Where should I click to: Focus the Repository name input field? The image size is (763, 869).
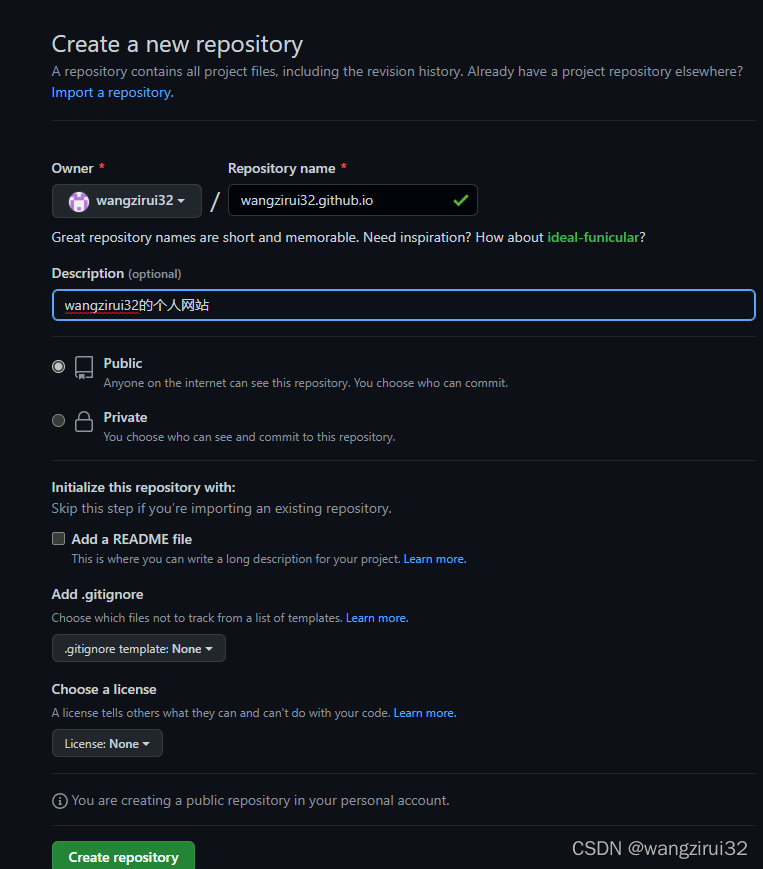click(352, 200)
